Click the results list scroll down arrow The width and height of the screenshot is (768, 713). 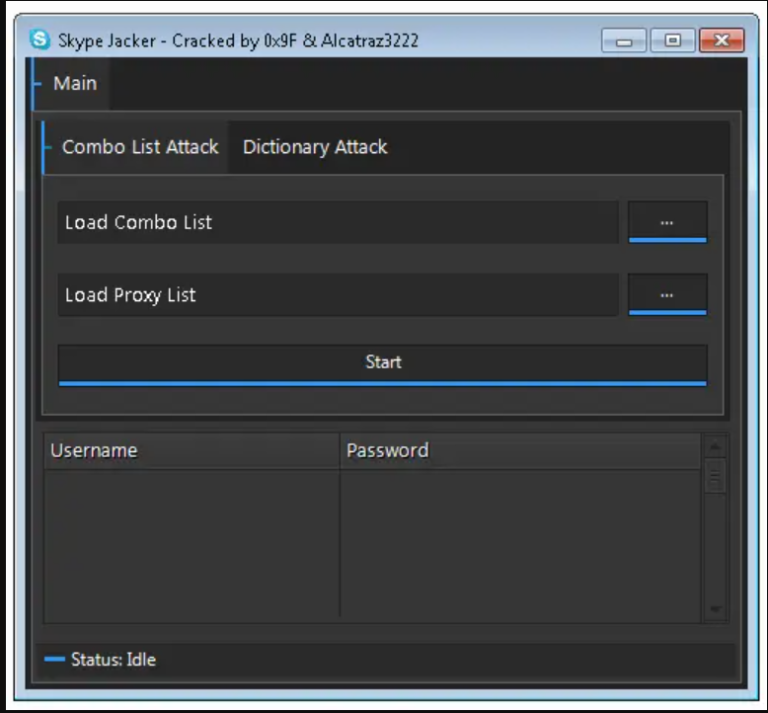tap(715, 609)
